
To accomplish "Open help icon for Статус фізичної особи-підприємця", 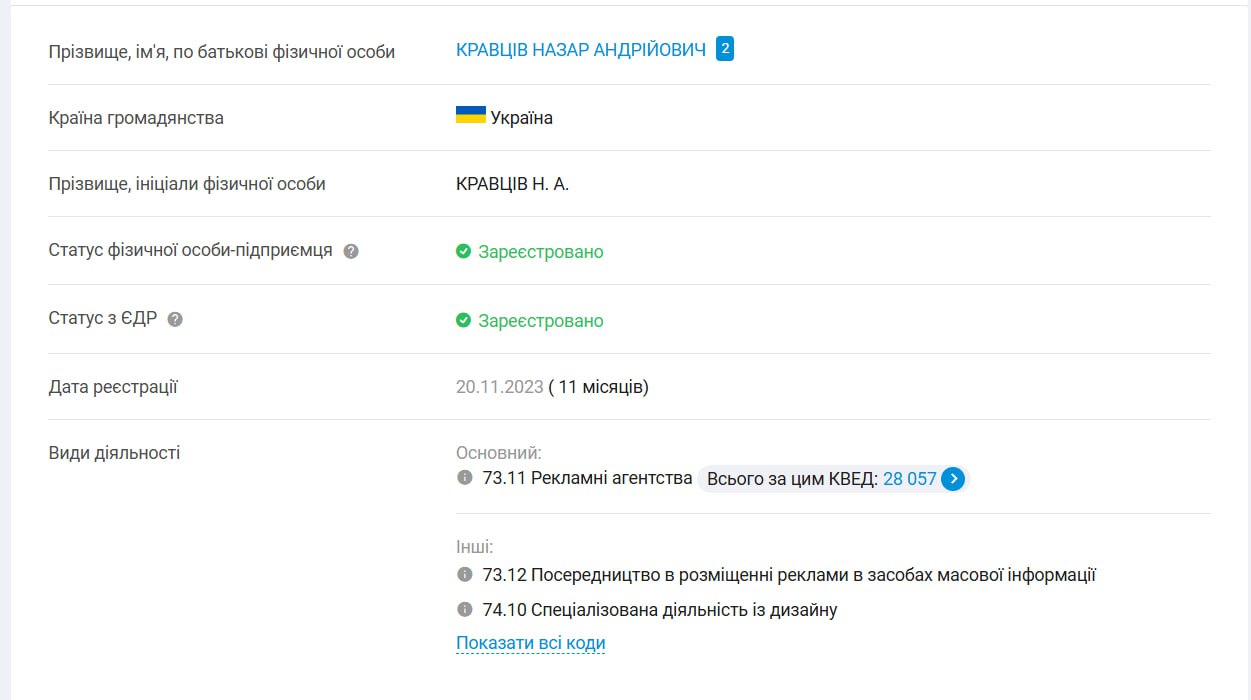I will 351,251.
